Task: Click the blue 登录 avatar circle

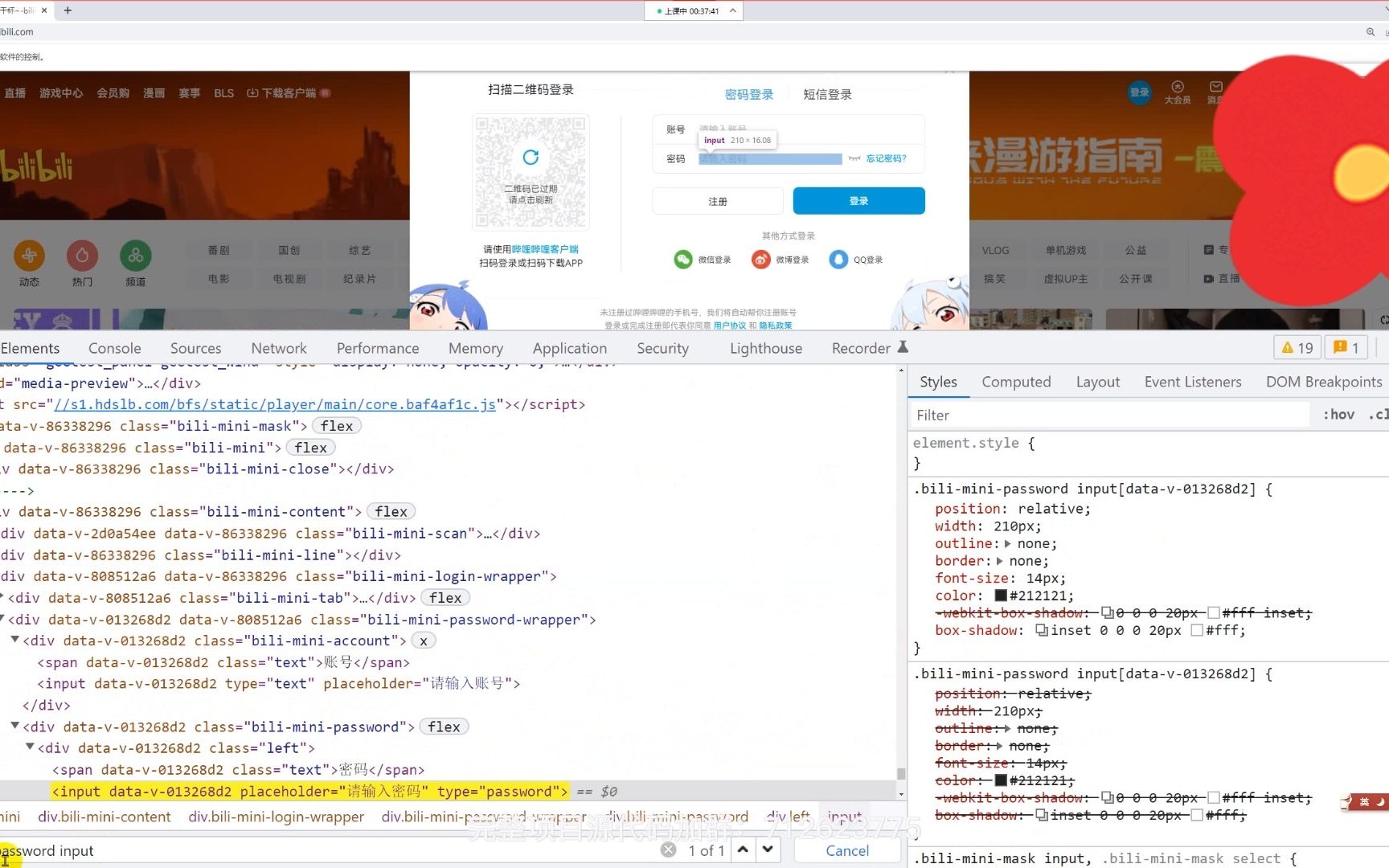Action: point(1140,92)
